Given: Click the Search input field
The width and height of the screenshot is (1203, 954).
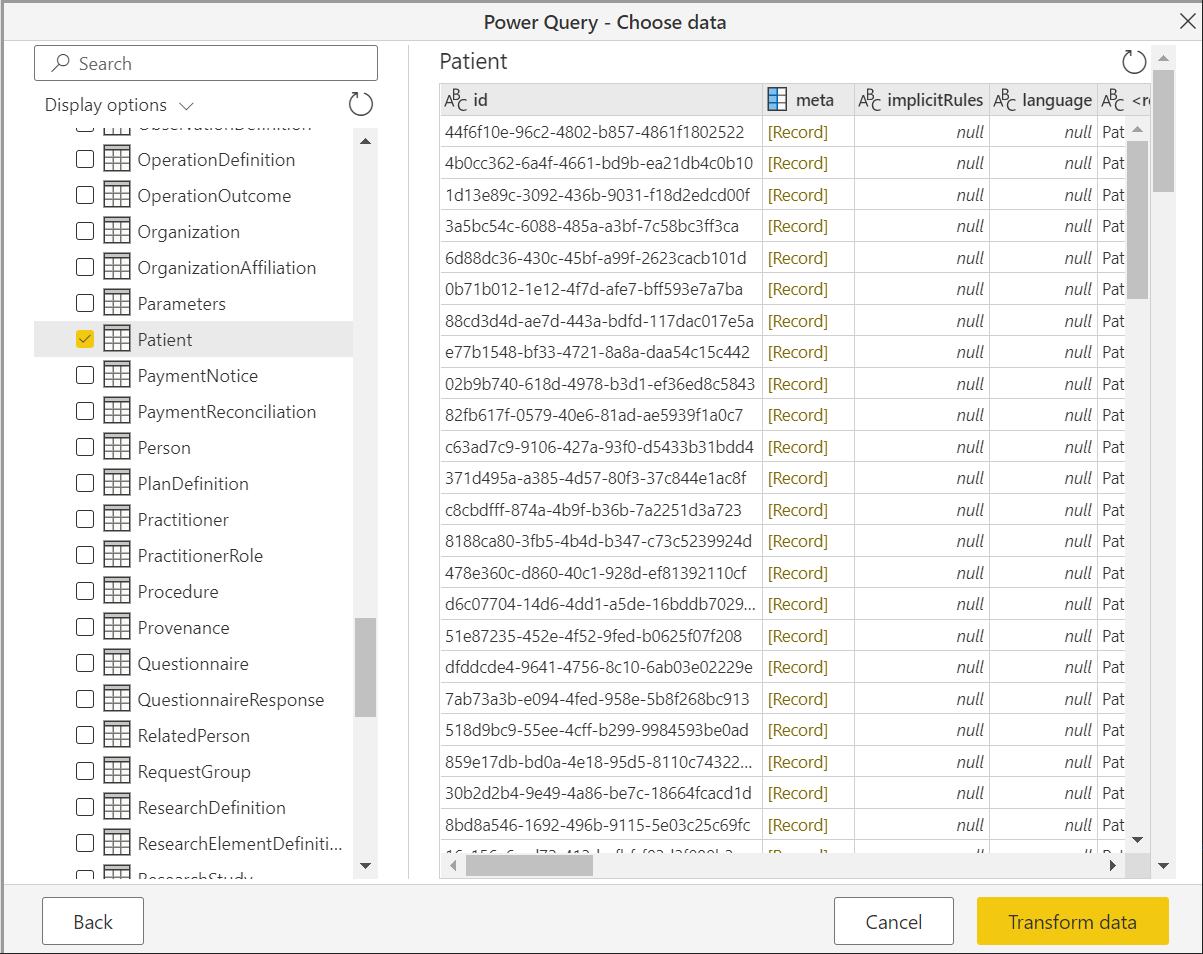Looking at the screenshot, I should click(x=206, y=63).
